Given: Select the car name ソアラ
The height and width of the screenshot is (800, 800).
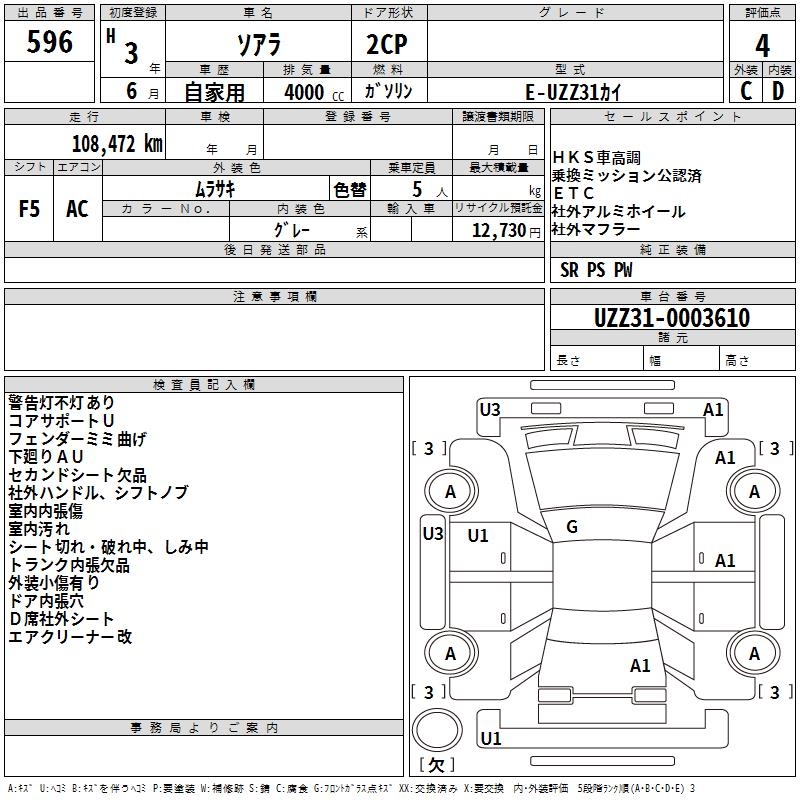Looking at the screenshot, I should coord(259,44).
